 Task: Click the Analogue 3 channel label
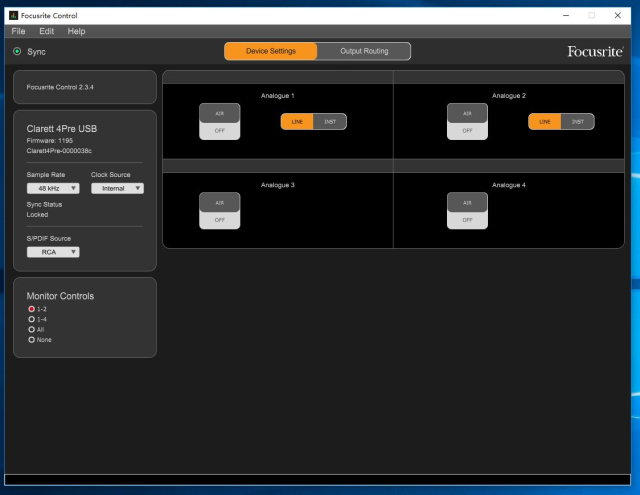coord(278,185)
